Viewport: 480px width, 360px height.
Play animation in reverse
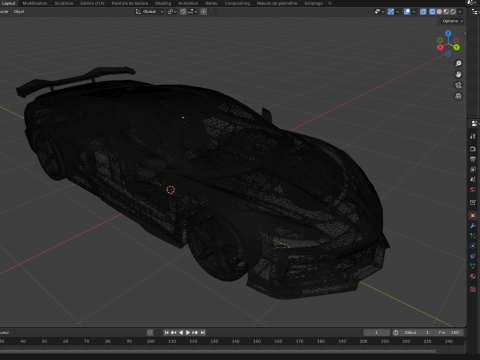(x=181, y=333)
